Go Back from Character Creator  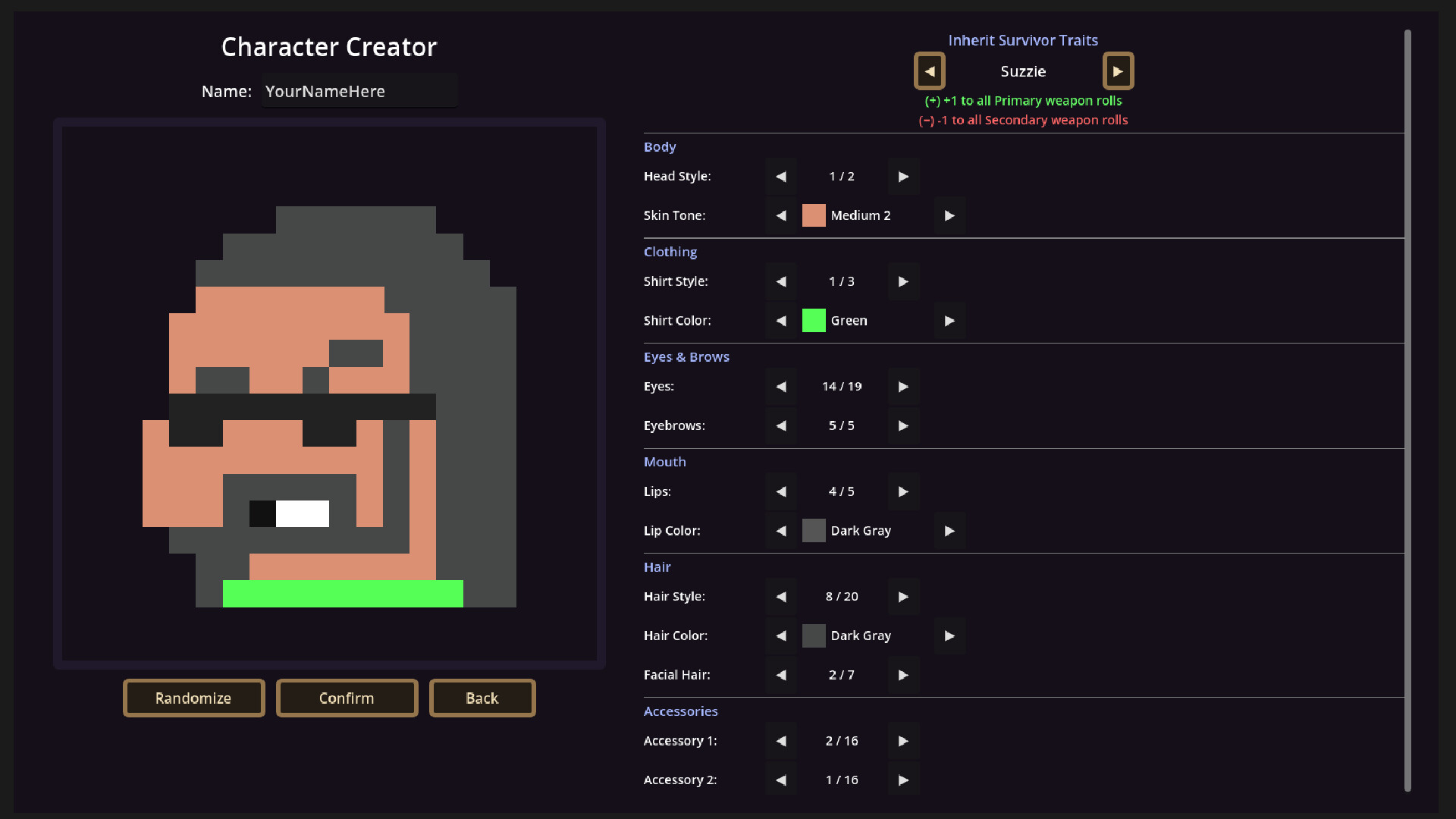point(482,698)
